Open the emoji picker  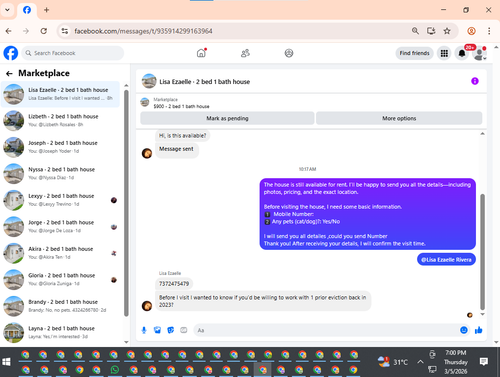point(464,330)
